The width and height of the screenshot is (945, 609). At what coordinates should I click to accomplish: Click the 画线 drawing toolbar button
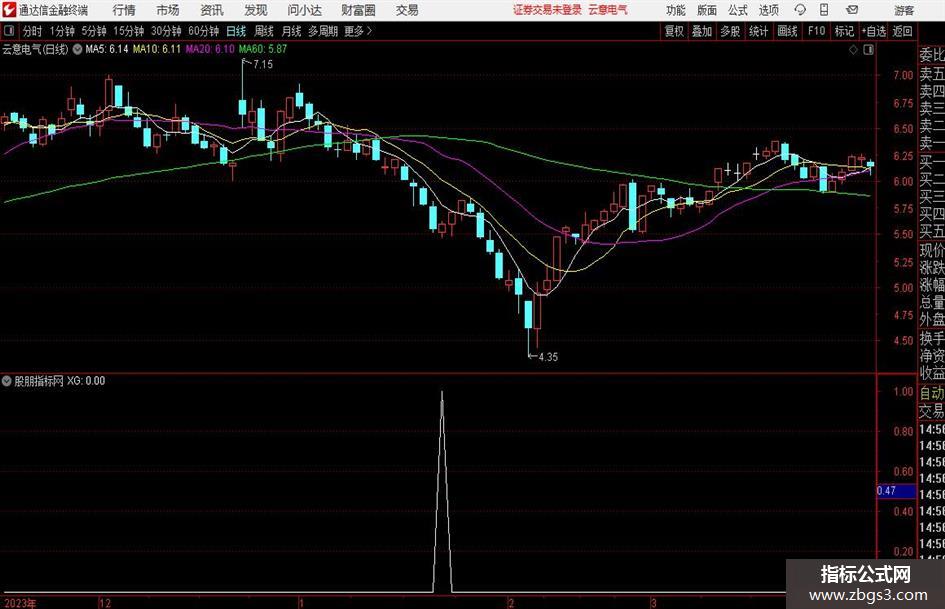coord(787,31)
